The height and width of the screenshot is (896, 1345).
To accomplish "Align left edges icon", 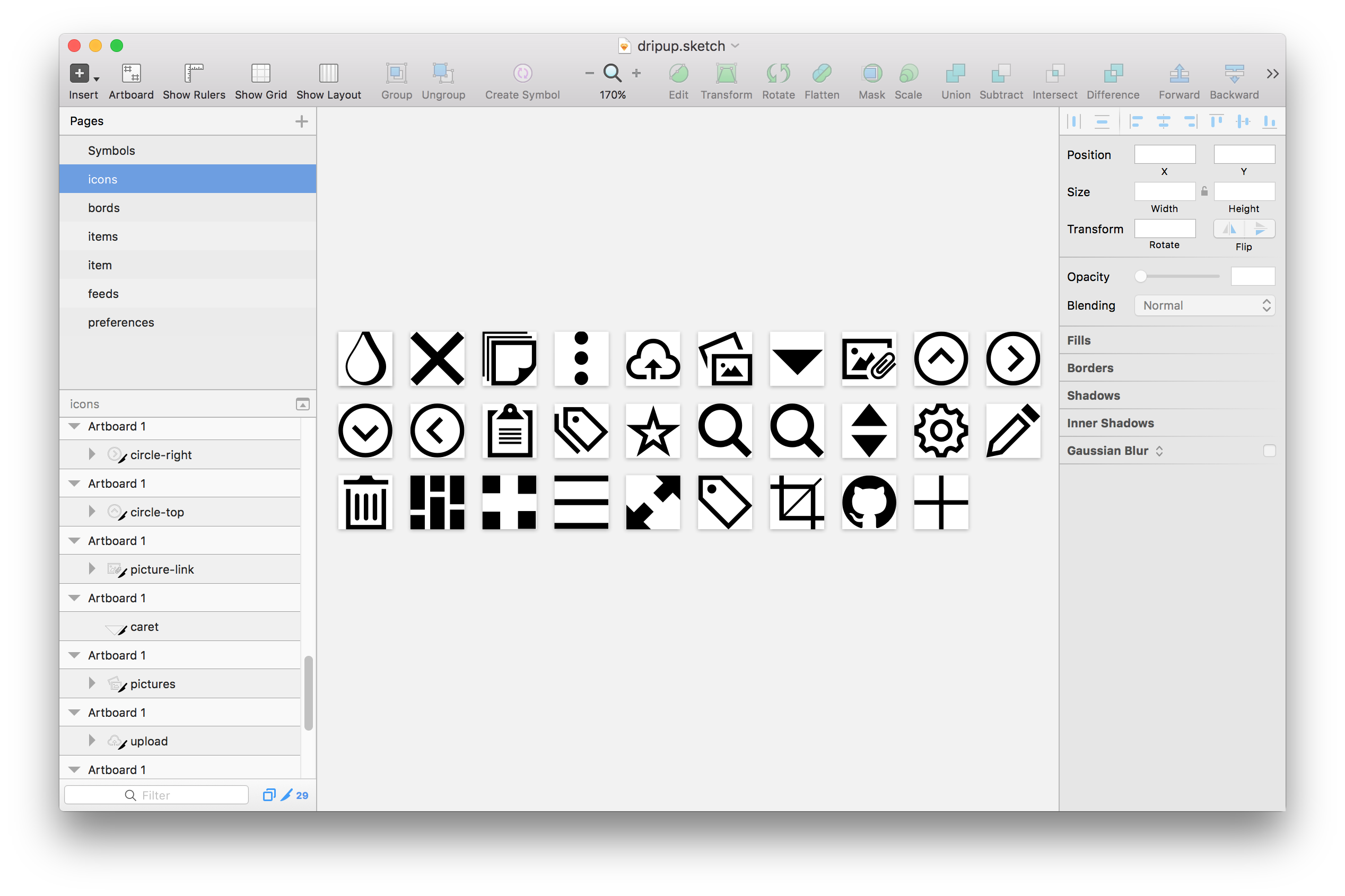I will click(1136, 121).
